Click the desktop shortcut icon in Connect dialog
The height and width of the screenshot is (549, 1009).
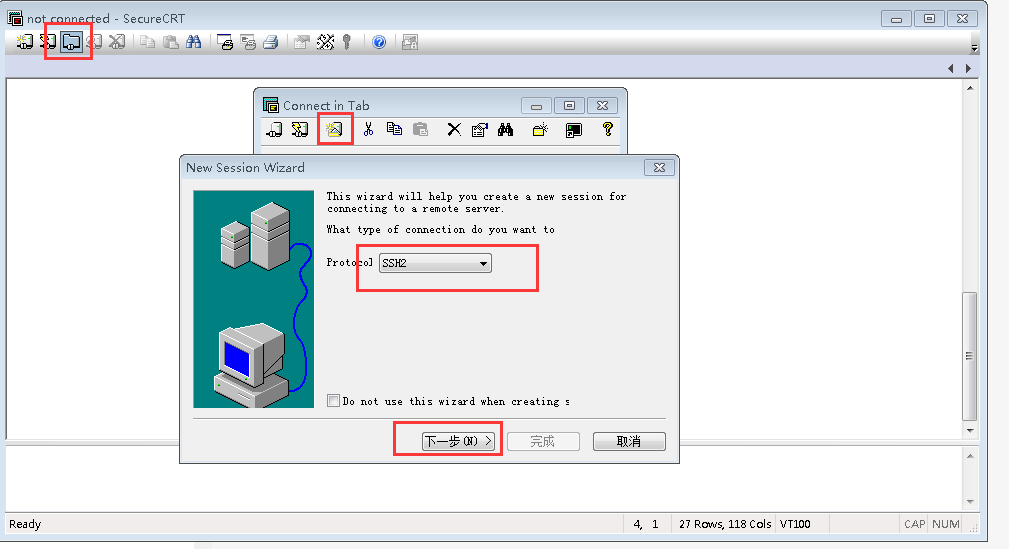pos(573,130)
